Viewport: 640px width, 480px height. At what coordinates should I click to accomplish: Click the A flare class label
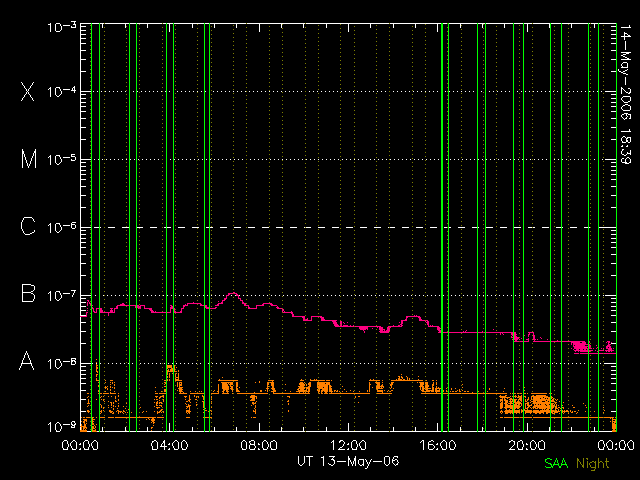(x=27, y=361)
